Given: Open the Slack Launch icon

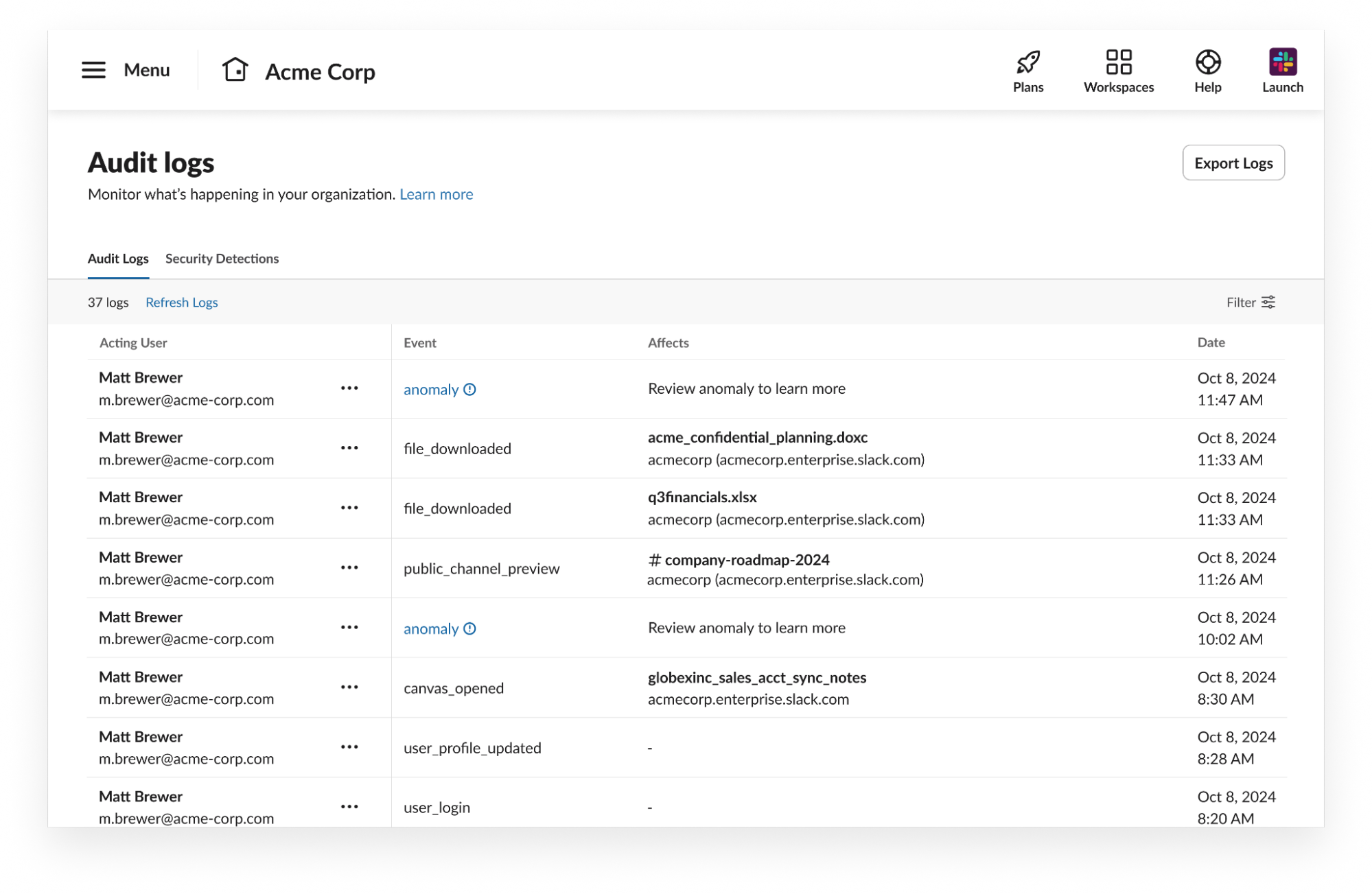Looking at the screenshot, I should pos(1283,62).
